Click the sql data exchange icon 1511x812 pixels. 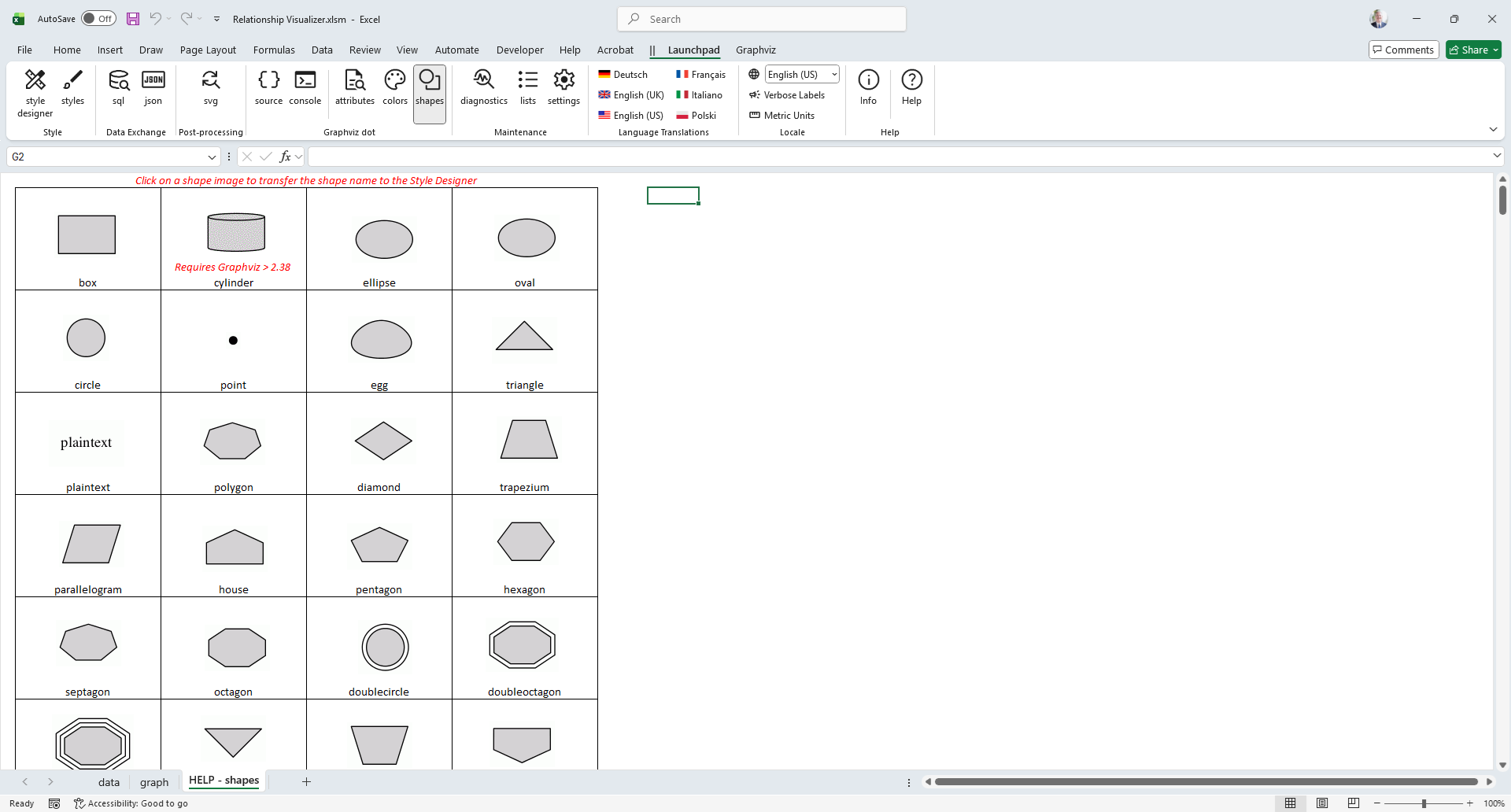119,87
